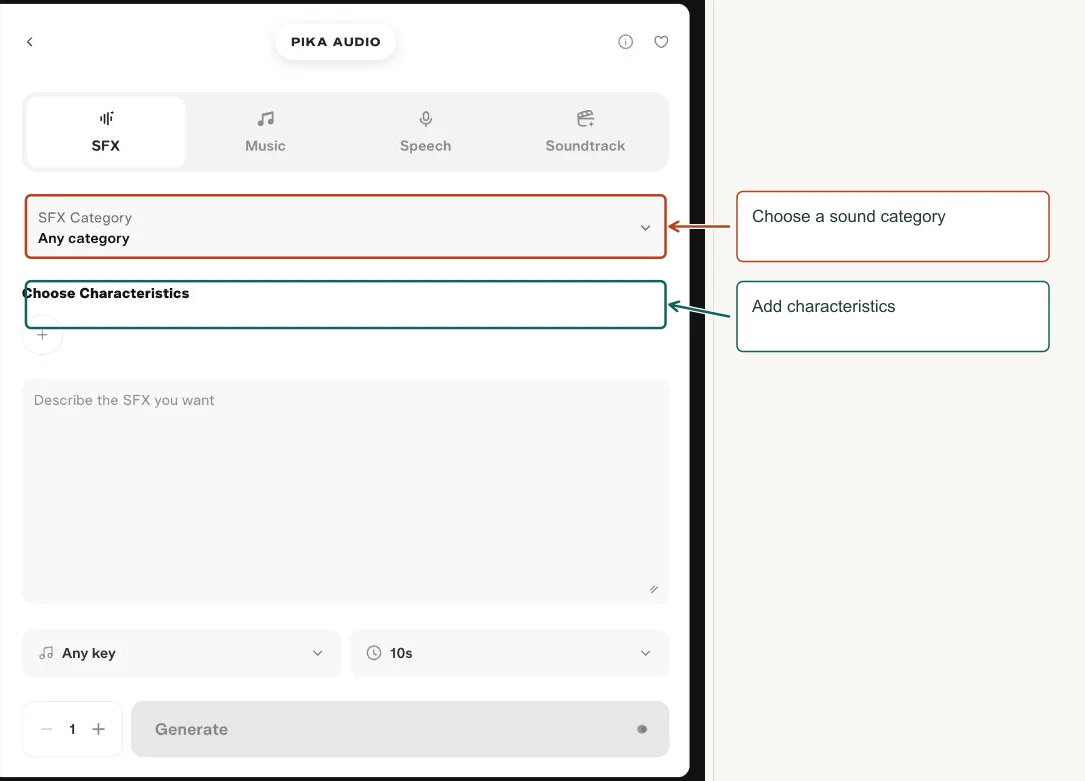Click the generation count value 1
Screen dimensions: 1085x781
tap(72, 729)
